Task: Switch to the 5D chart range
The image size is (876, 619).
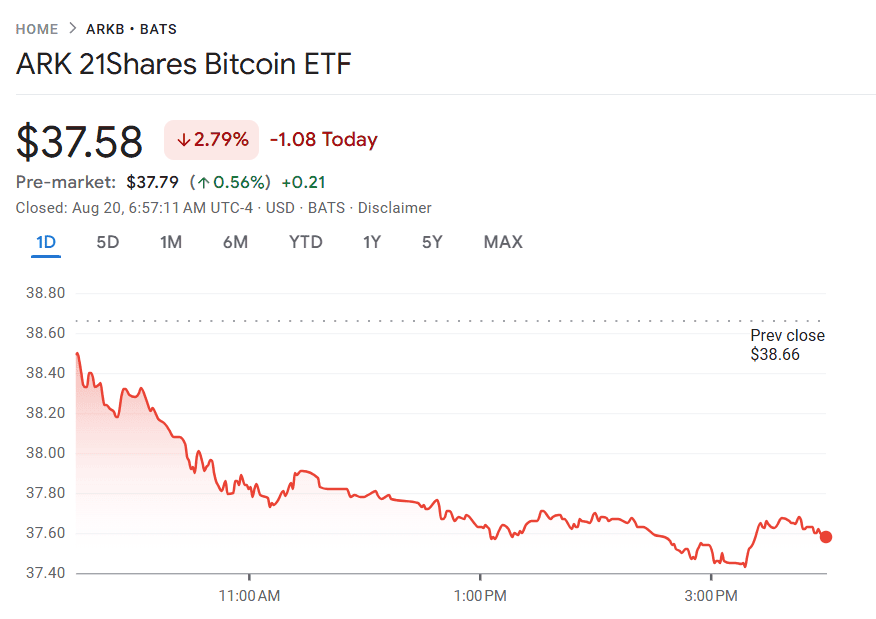Action: [x=107, y=242]
